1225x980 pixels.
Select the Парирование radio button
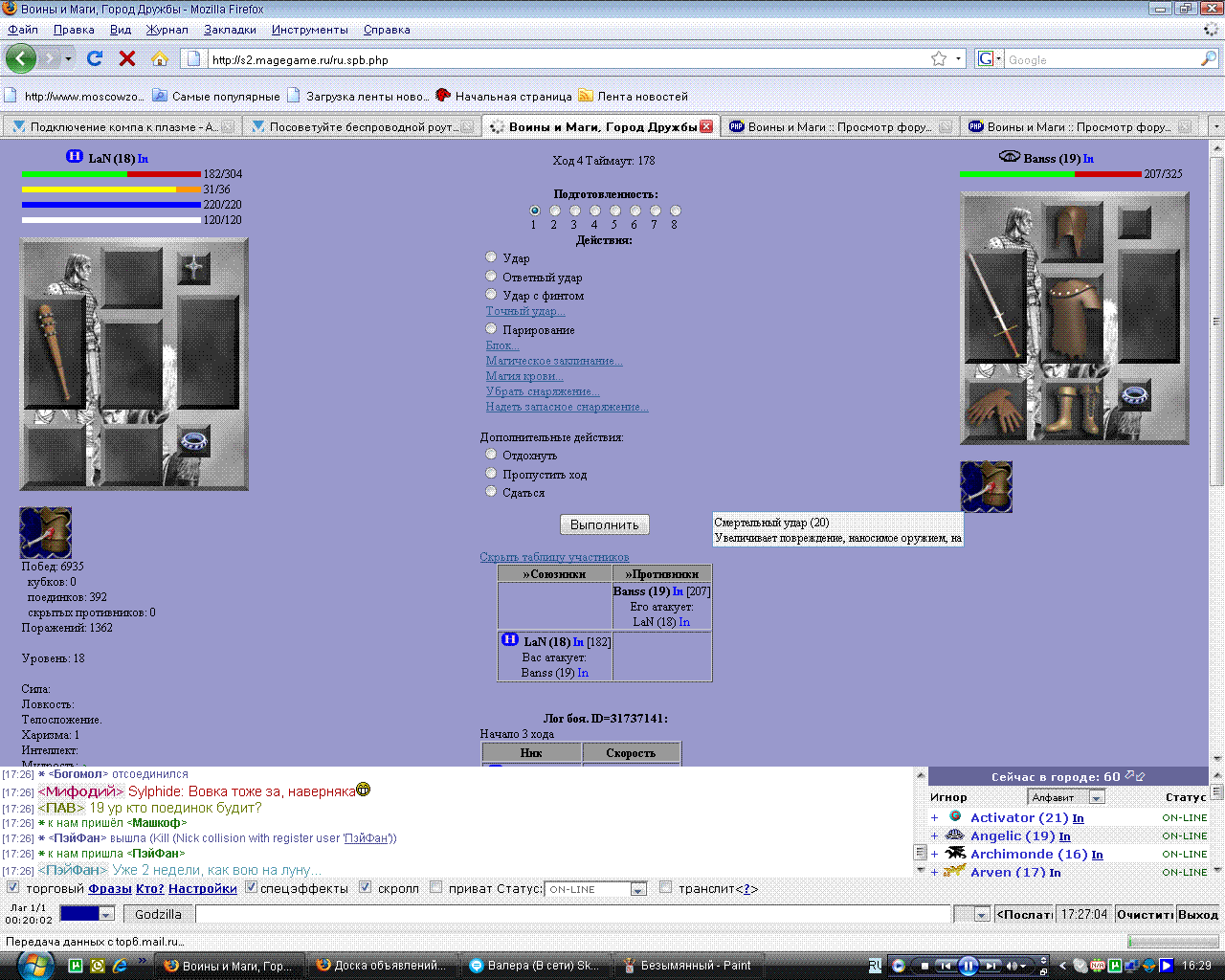point(491,328)
